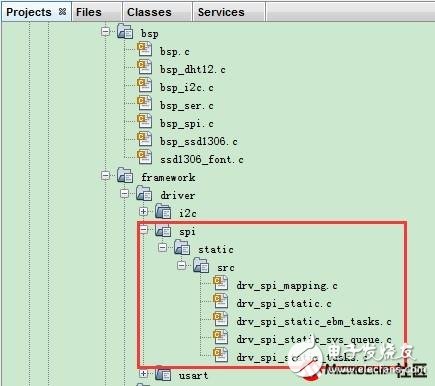Click the bsp_dht12.c file icon
The image size is (435, 386).
pos(145,67)
